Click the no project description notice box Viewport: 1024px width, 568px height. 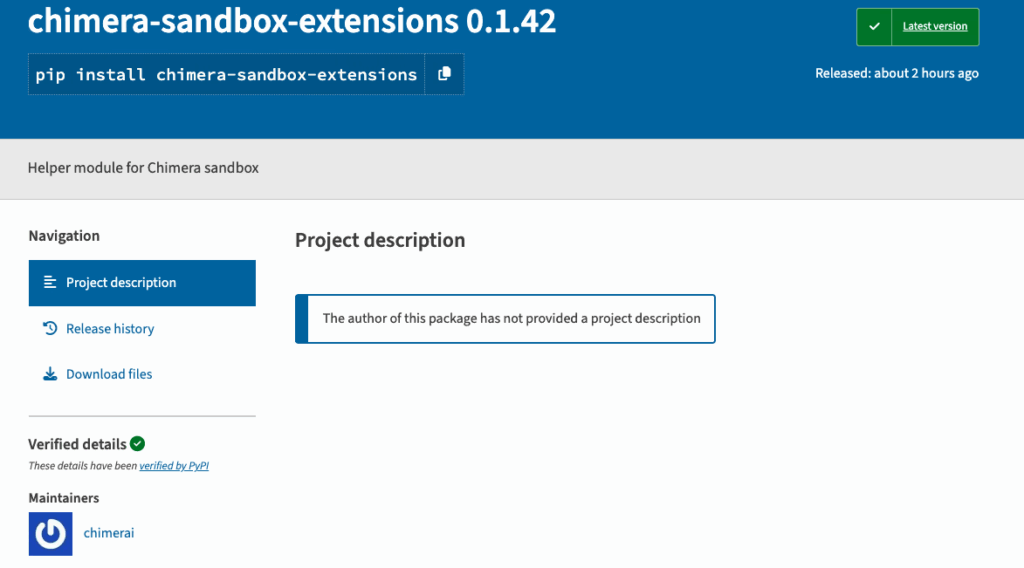505,319
